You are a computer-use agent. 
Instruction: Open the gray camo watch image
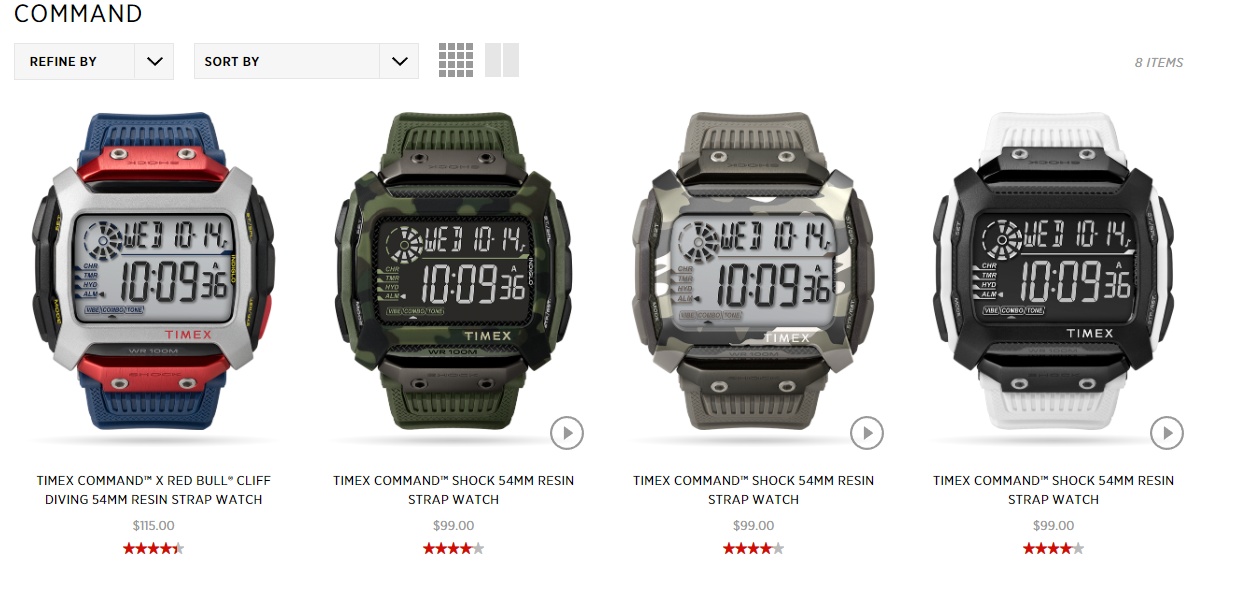click(x=753, y=271)
